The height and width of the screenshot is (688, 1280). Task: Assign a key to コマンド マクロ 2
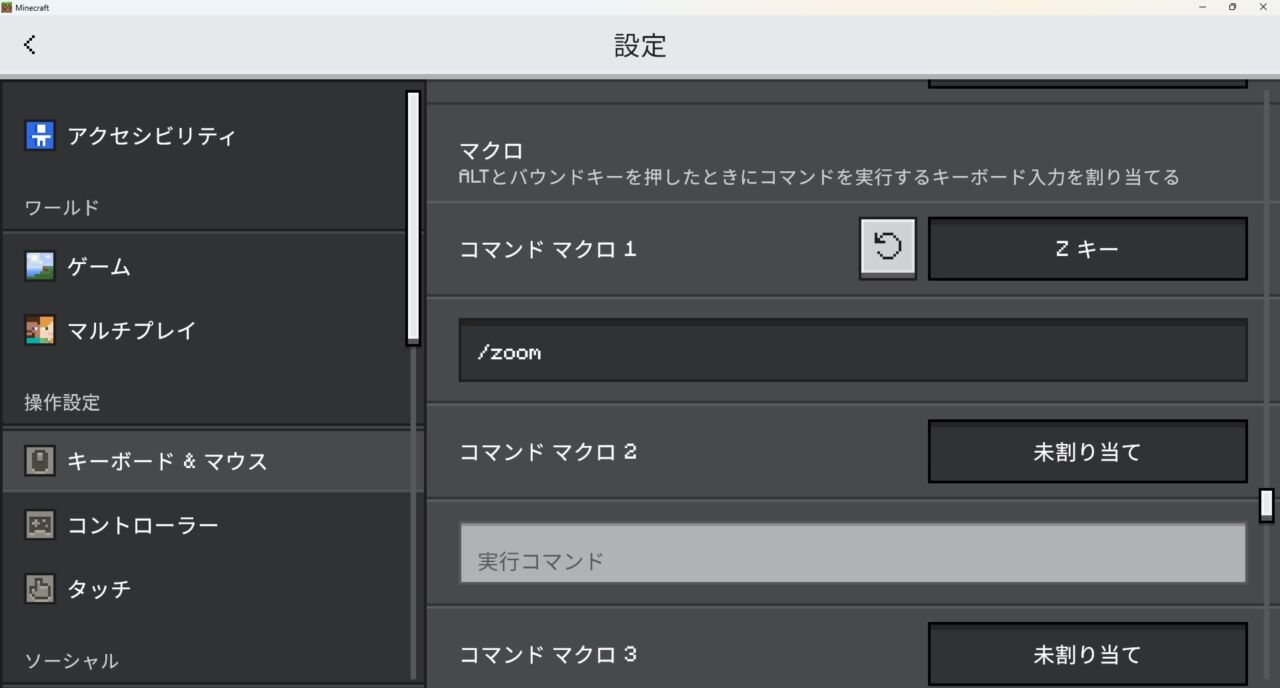[x=1087, y=452]
